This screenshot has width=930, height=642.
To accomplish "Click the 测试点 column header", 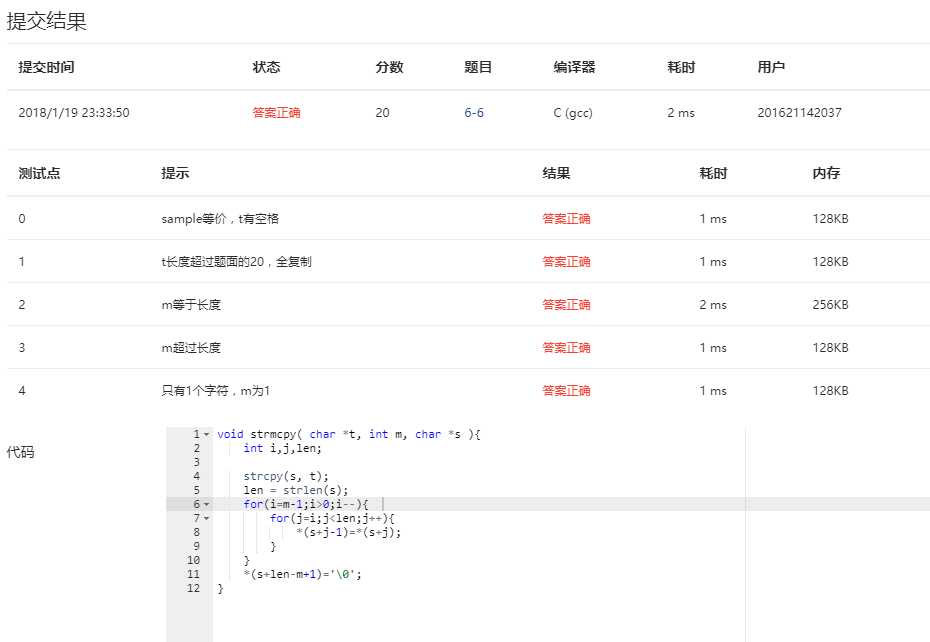I will click(x=39, y=173).
